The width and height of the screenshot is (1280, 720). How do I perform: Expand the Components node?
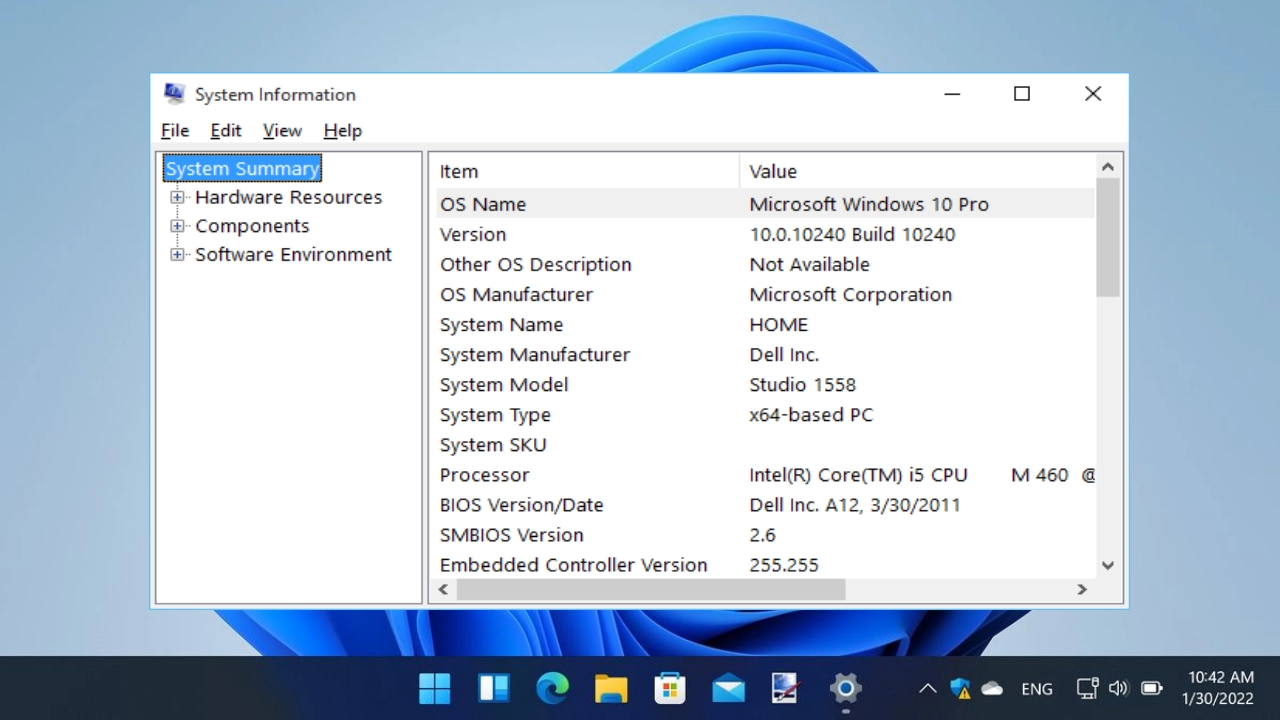(x=177, y=226)
